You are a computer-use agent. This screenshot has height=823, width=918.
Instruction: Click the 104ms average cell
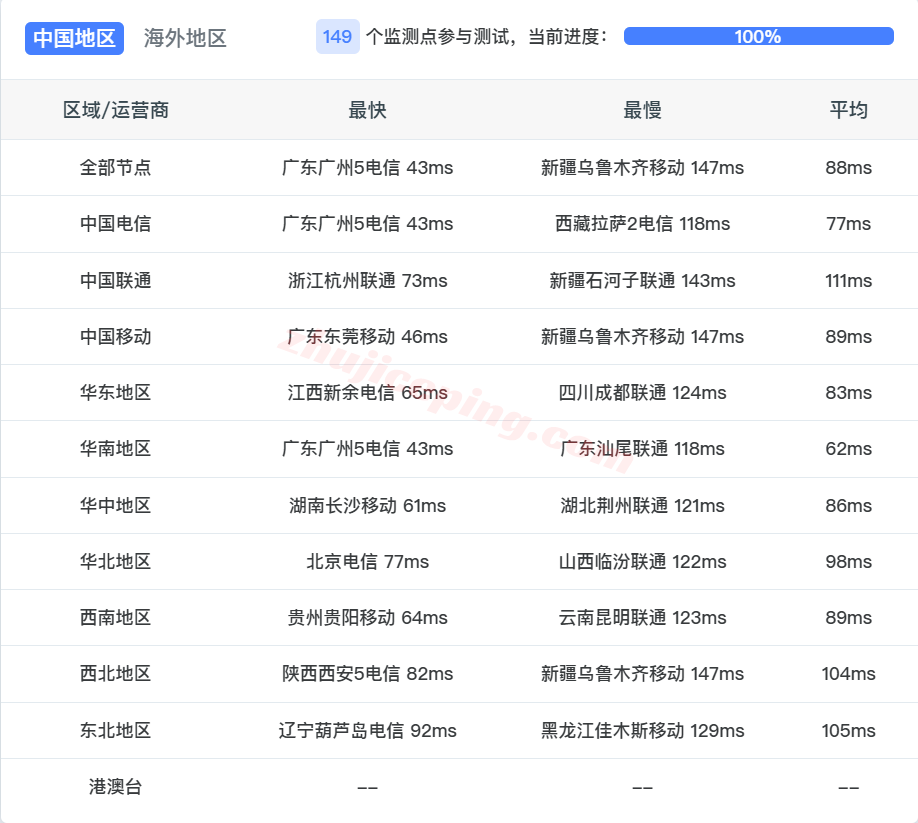848,674
